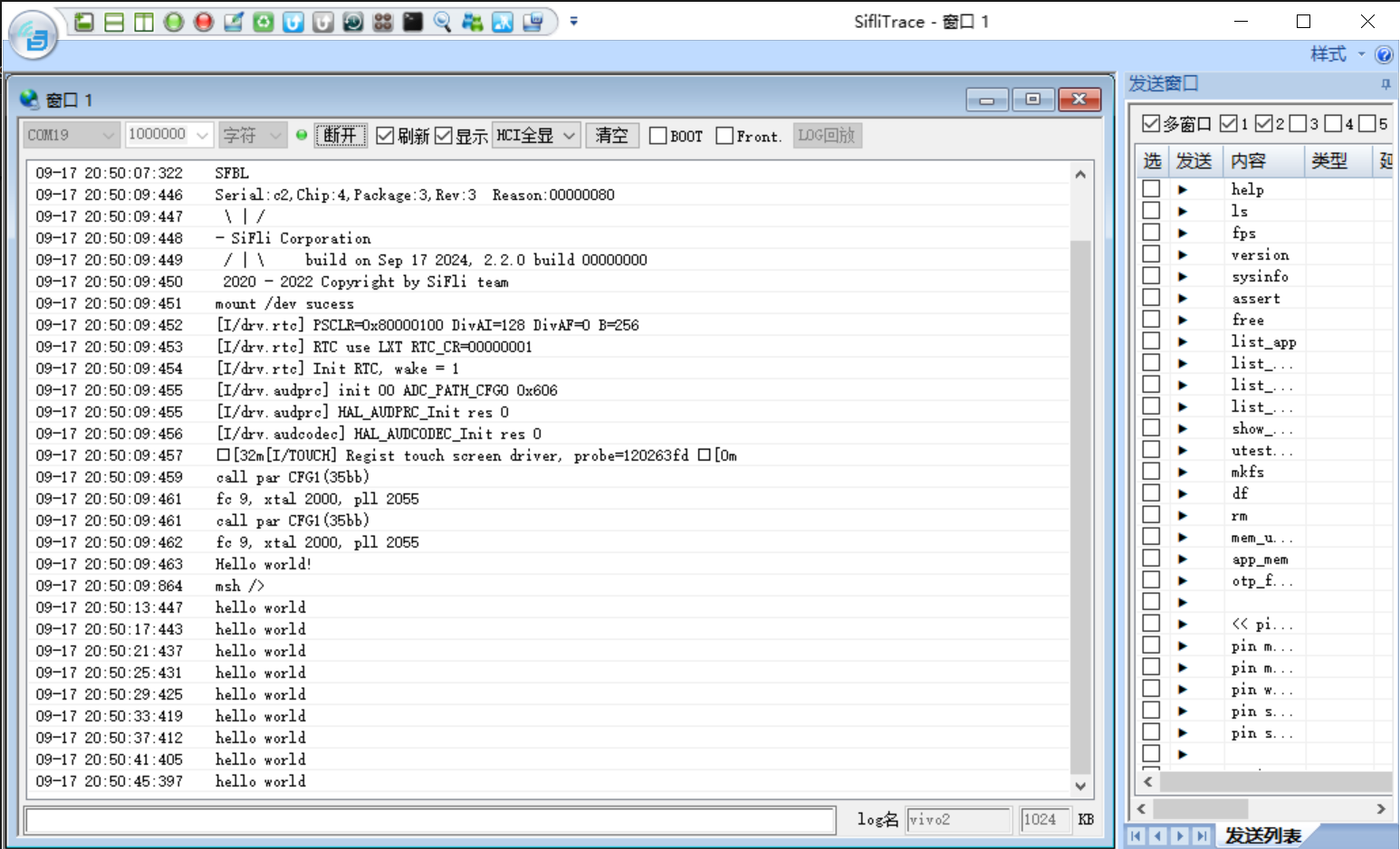1400x849 pixels.
Task: Click the green recycle toolbar icon
Action: [x=264, y=22]
